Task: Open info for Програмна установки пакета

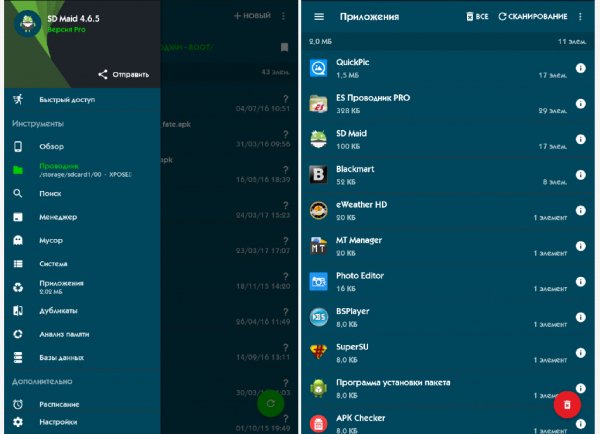Action: tap(580, 388)
